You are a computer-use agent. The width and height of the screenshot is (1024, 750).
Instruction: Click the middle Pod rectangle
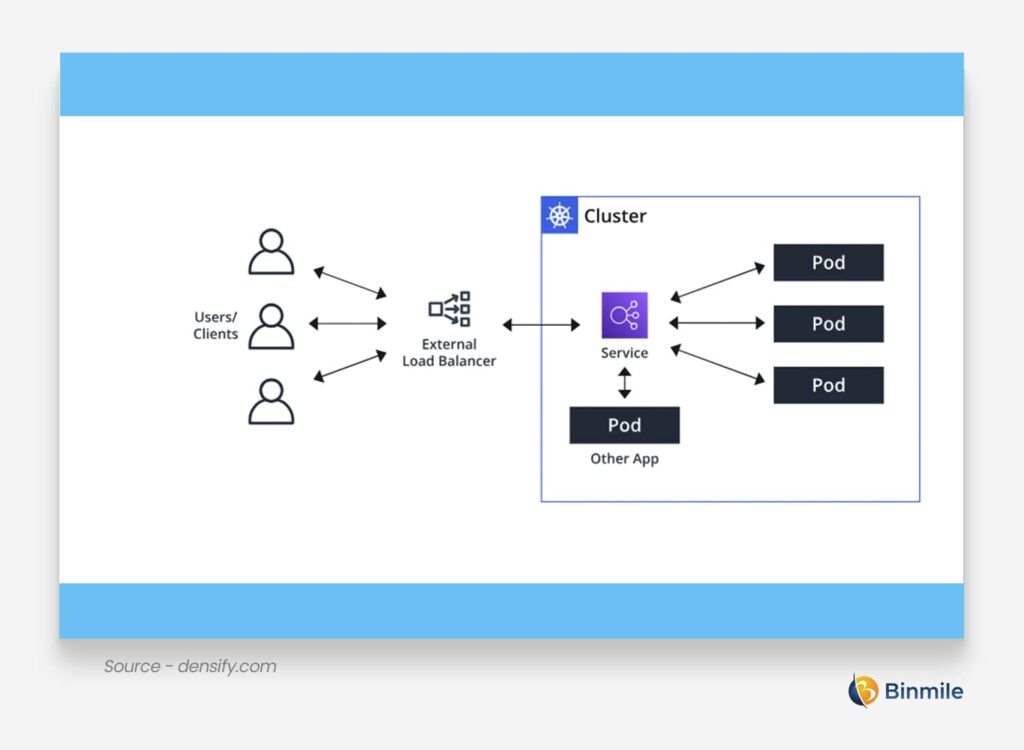(x=828, y=323)
